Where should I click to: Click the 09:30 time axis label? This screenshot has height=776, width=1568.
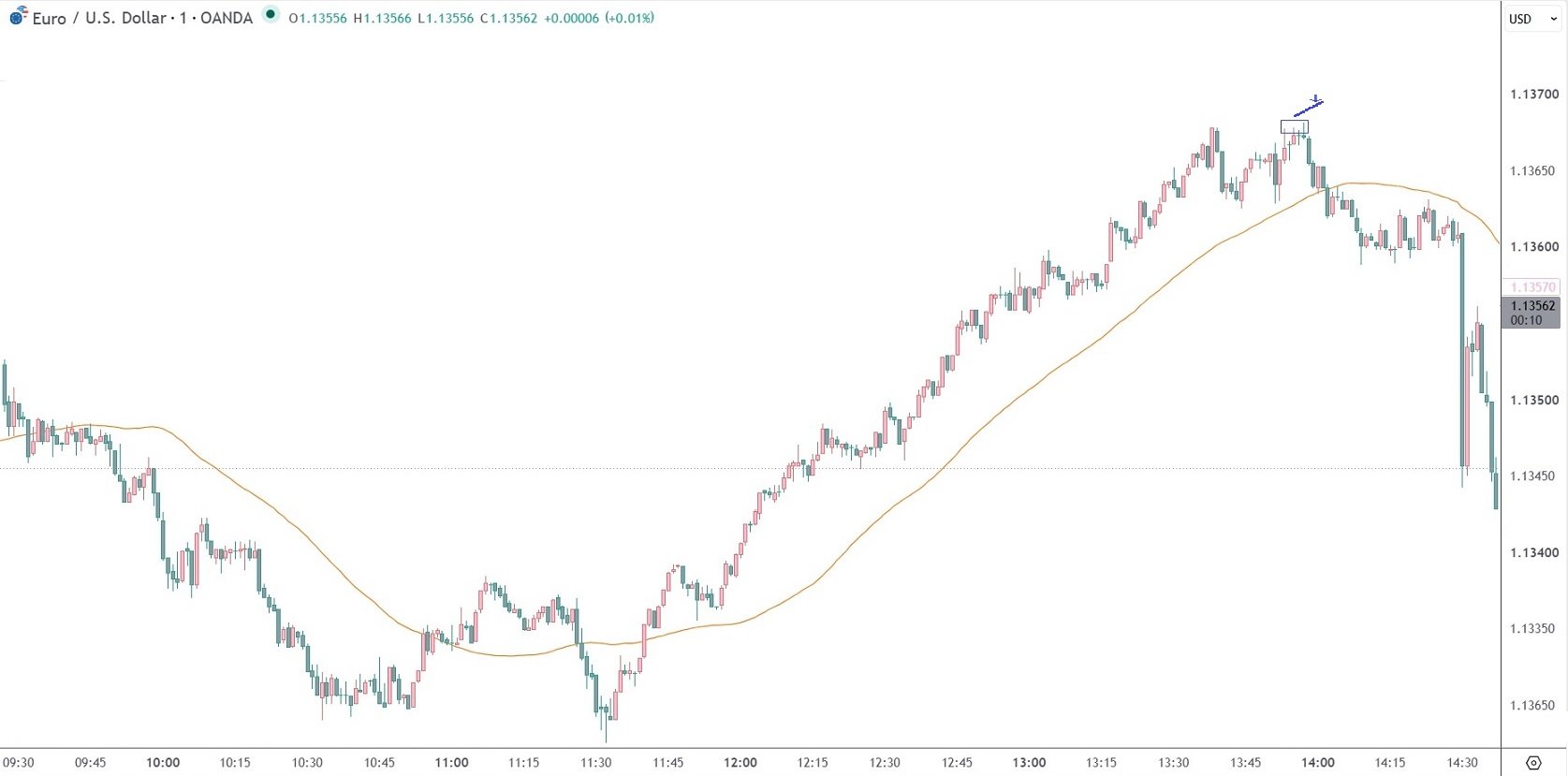point(19,763)
